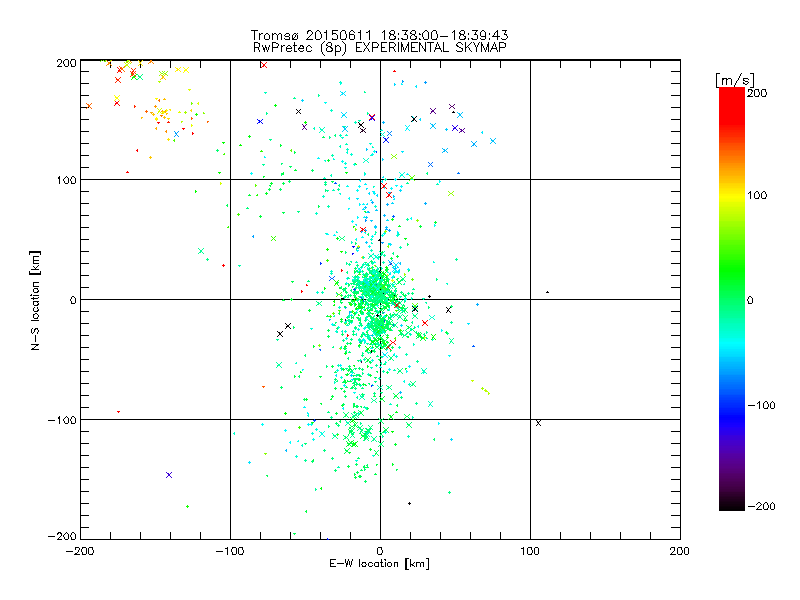Image resolution: width=800 pixels, height=600 pixels.
Task: Click the x-axis tick label '200'
Action: (680, 551)
